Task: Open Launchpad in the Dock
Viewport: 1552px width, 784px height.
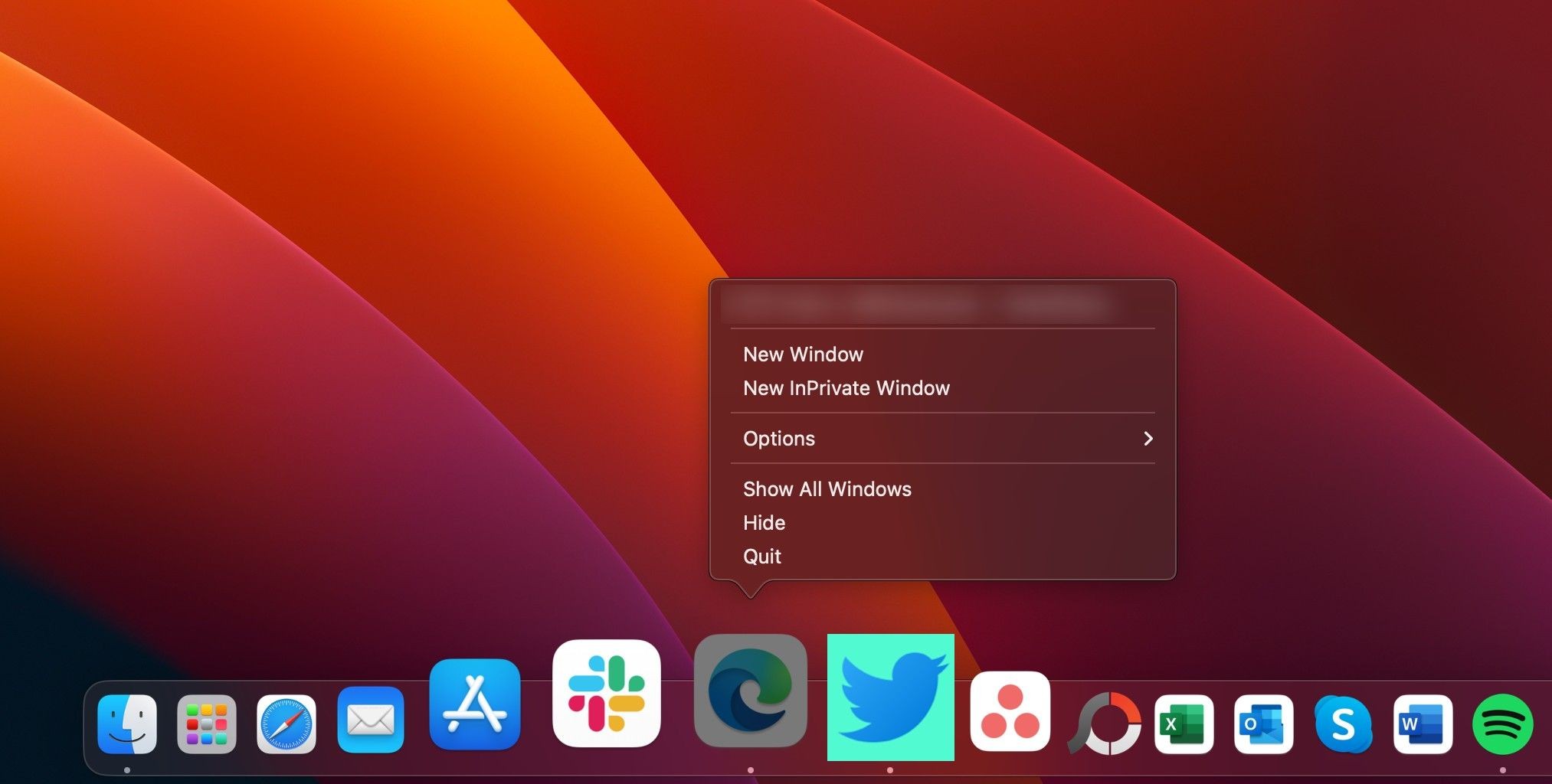Action: pyautogui.click(x=207, y=724)
